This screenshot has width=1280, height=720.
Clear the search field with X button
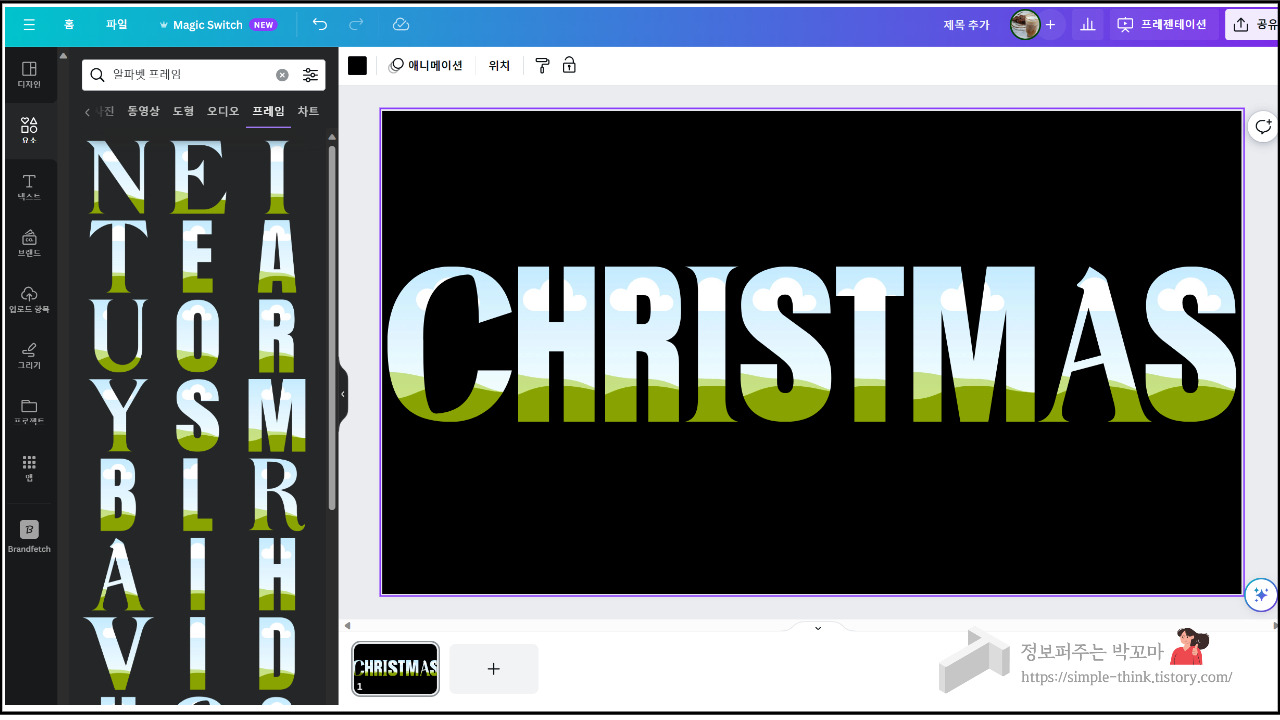(x=282, y=75)
